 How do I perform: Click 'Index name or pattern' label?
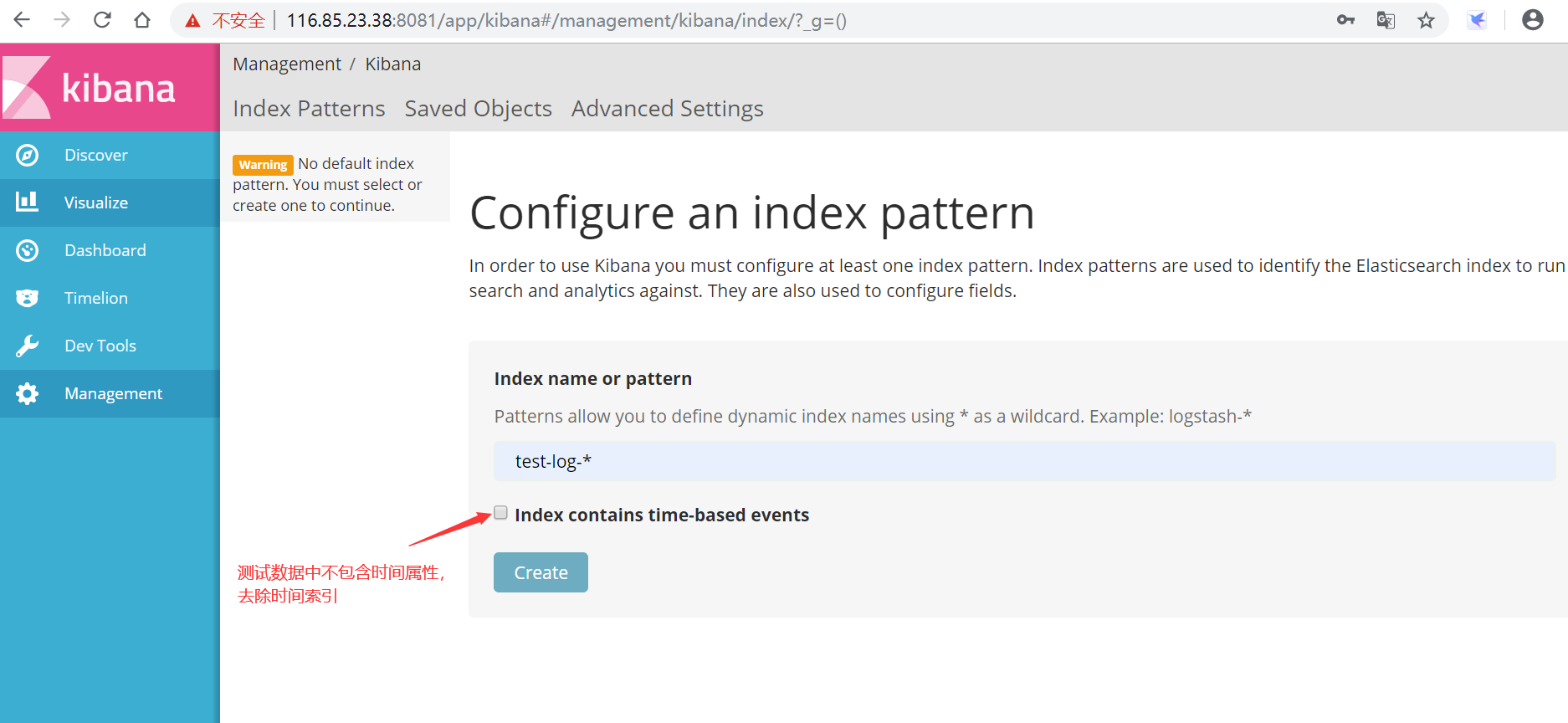[x=592, y=379]
